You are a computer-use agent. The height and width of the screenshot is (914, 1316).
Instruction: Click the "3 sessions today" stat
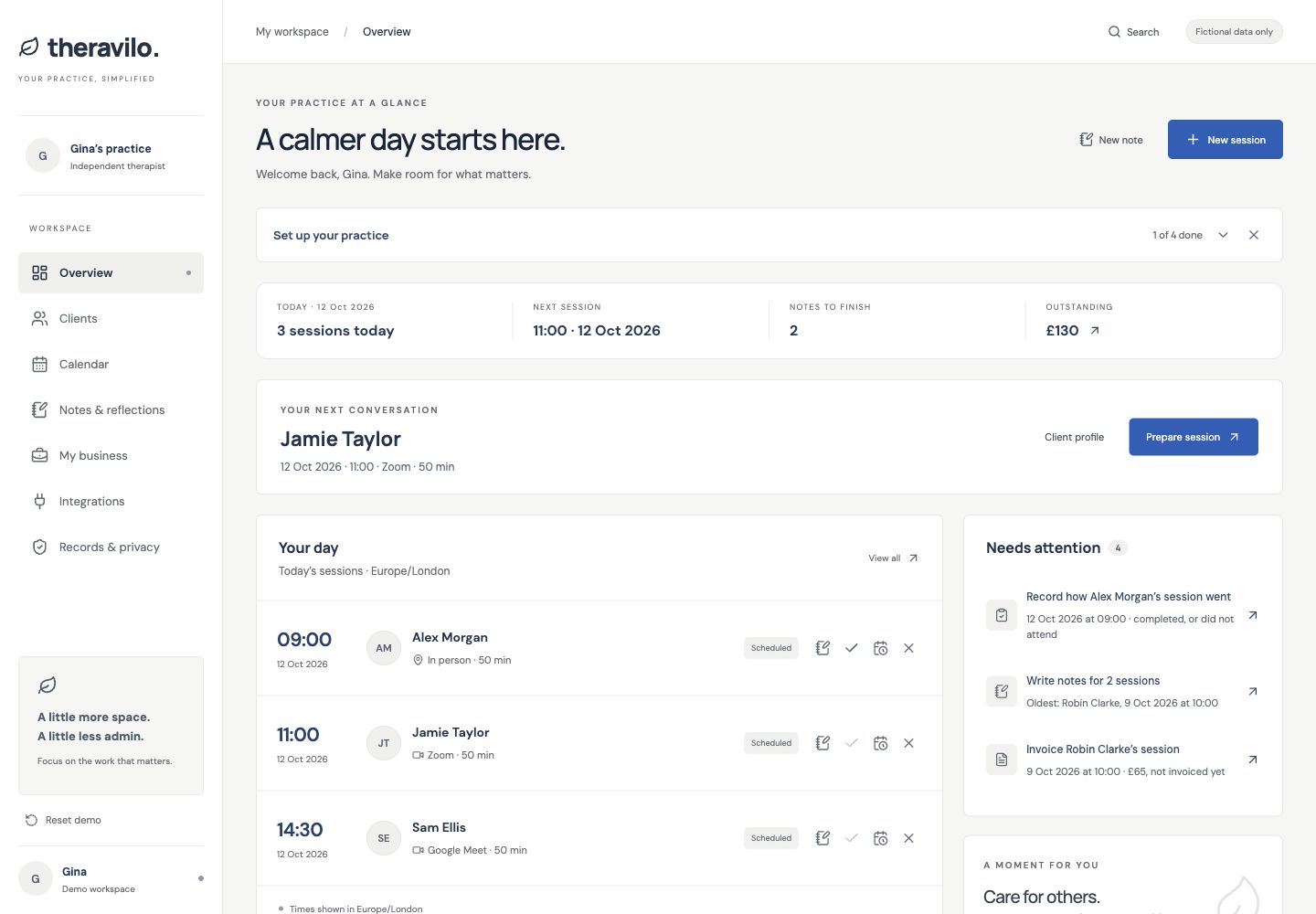(335, 331)
